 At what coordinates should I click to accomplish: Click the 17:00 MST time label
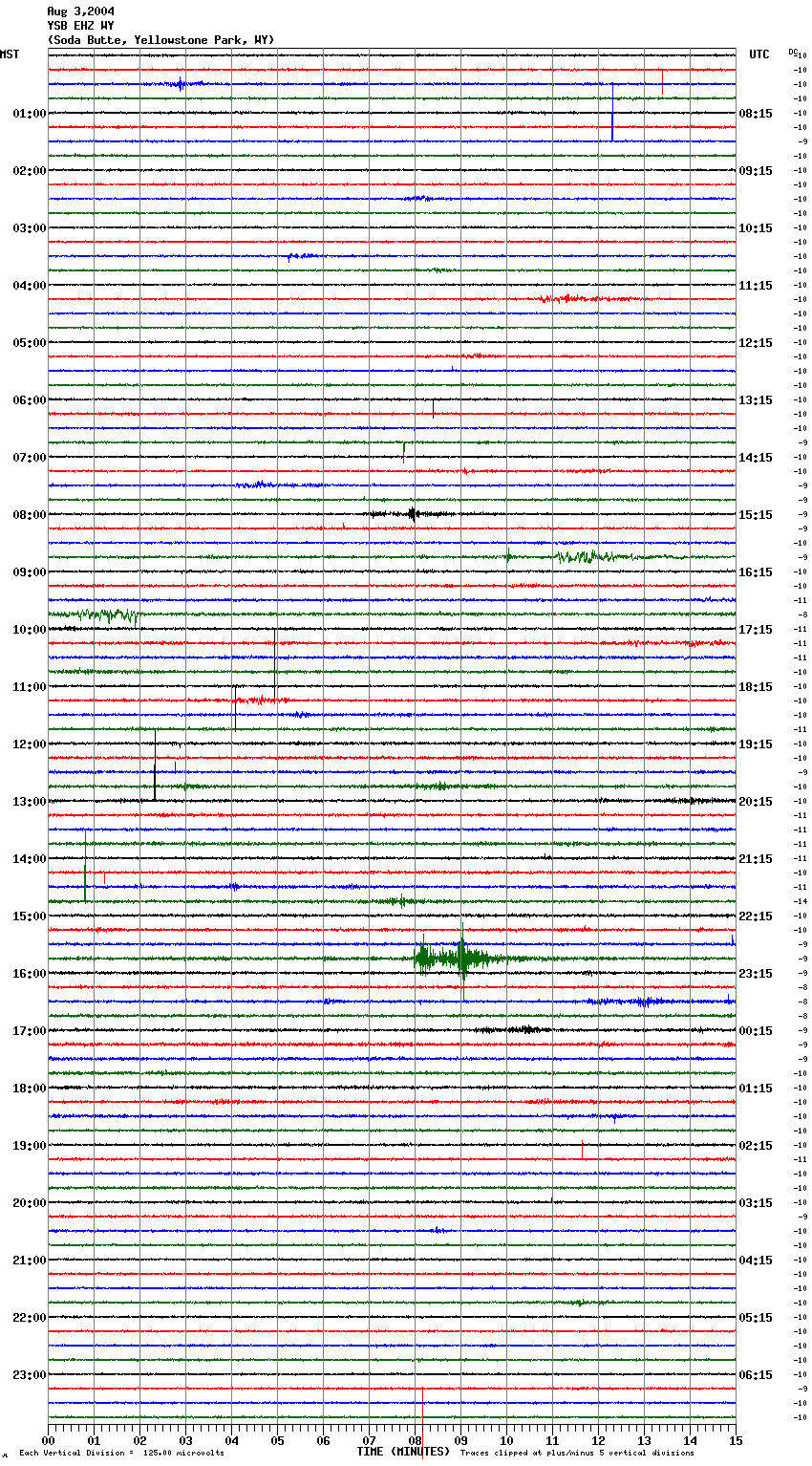(x=30, y=1031)
